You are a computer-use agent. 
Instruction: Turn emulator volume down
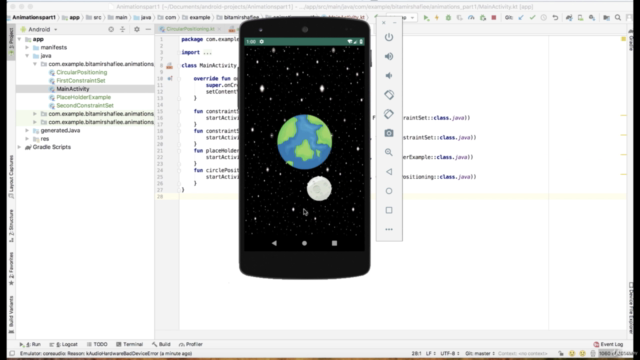click(389, 76)
